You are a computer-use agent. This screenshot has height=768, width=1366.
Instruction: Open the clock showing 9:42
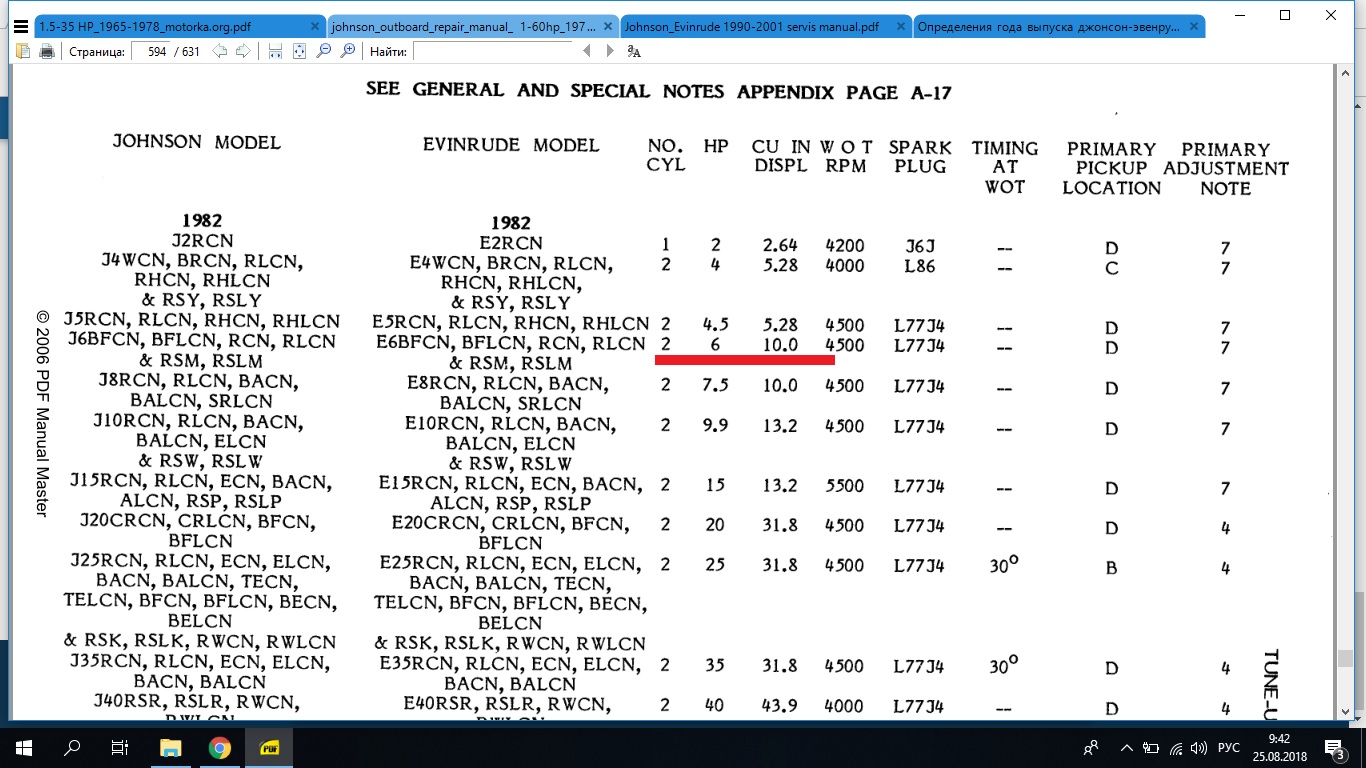(x=1278, y=748)
